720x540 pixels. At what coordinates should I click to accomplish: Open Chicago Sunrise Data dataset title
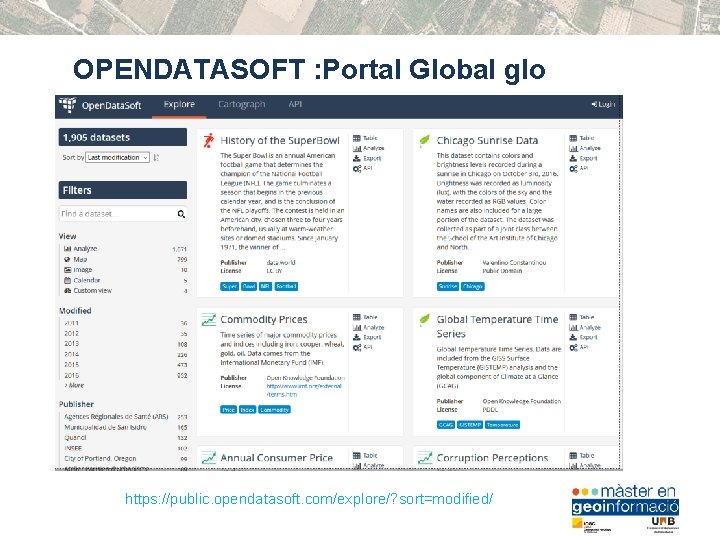pos(487,141)
